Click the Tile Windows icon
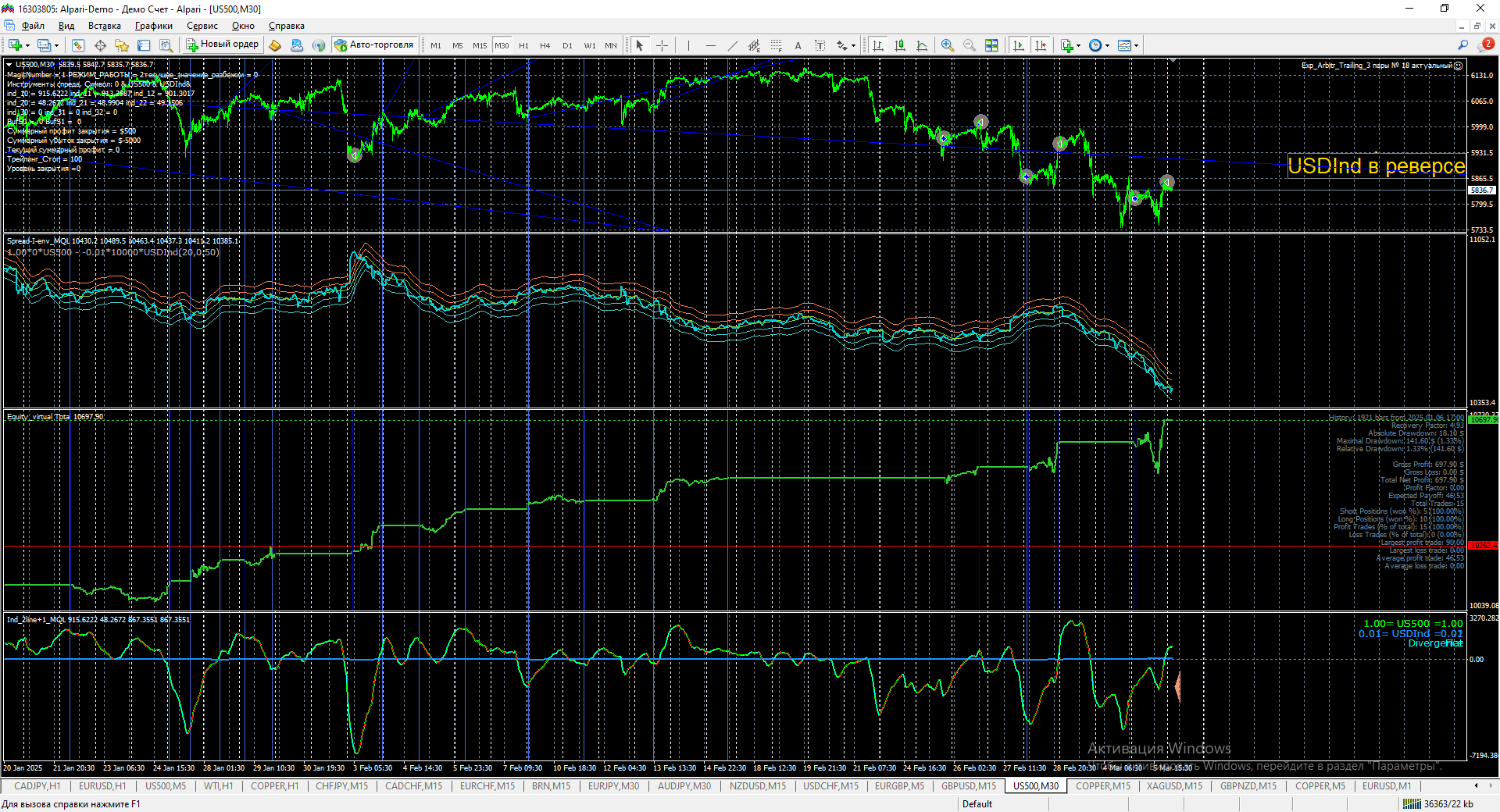1500x812 pixels. point(991,45)
